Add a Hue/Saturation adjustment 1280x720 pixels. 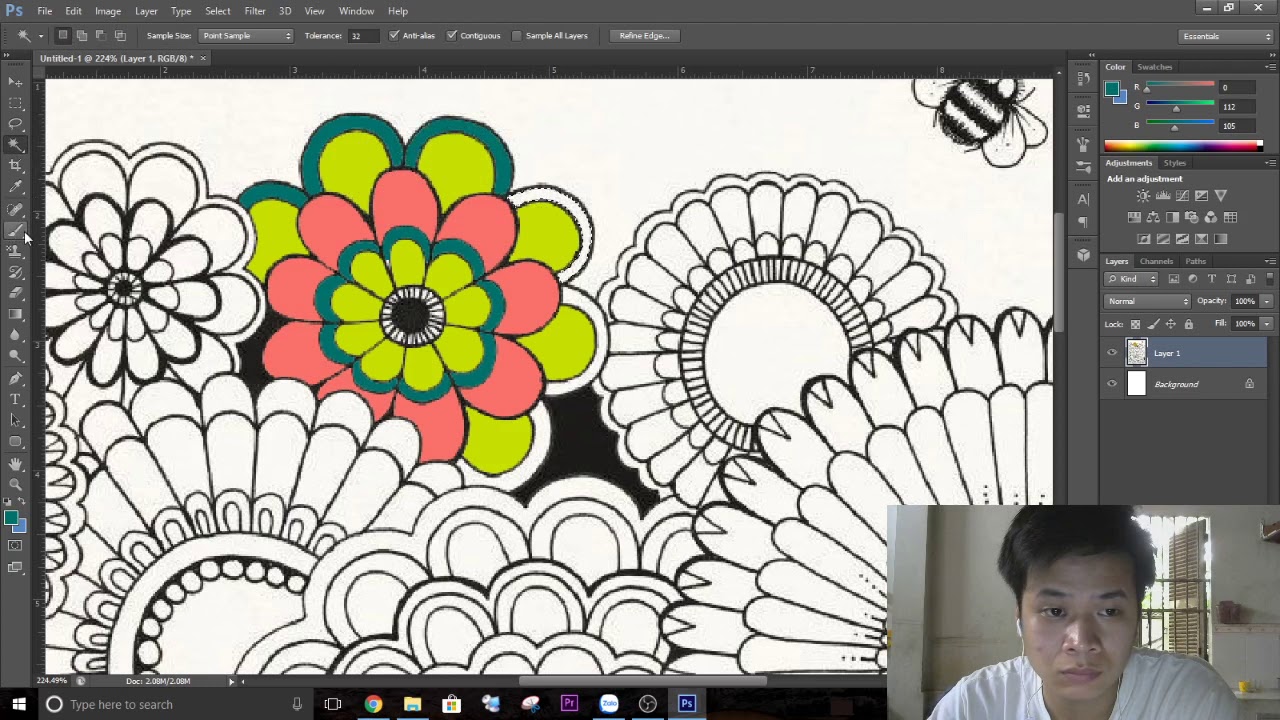click(1134, 217)
